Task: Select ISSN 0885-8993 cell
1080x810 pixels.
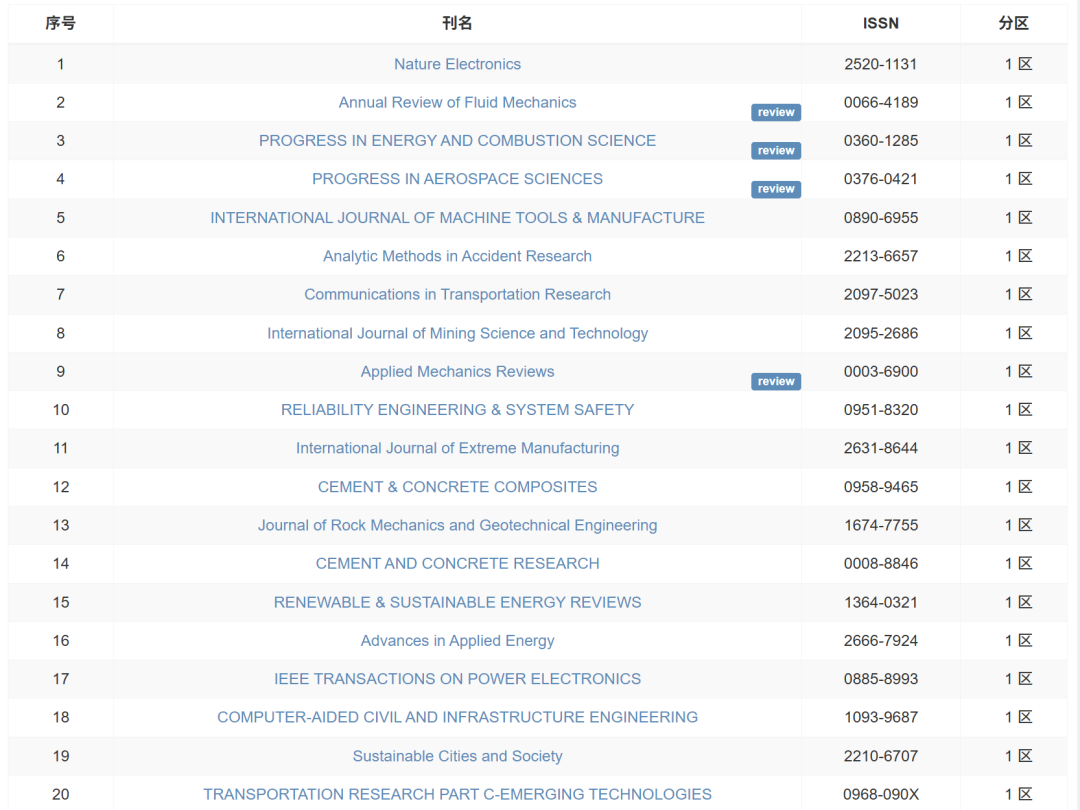Action: (881, 679)
